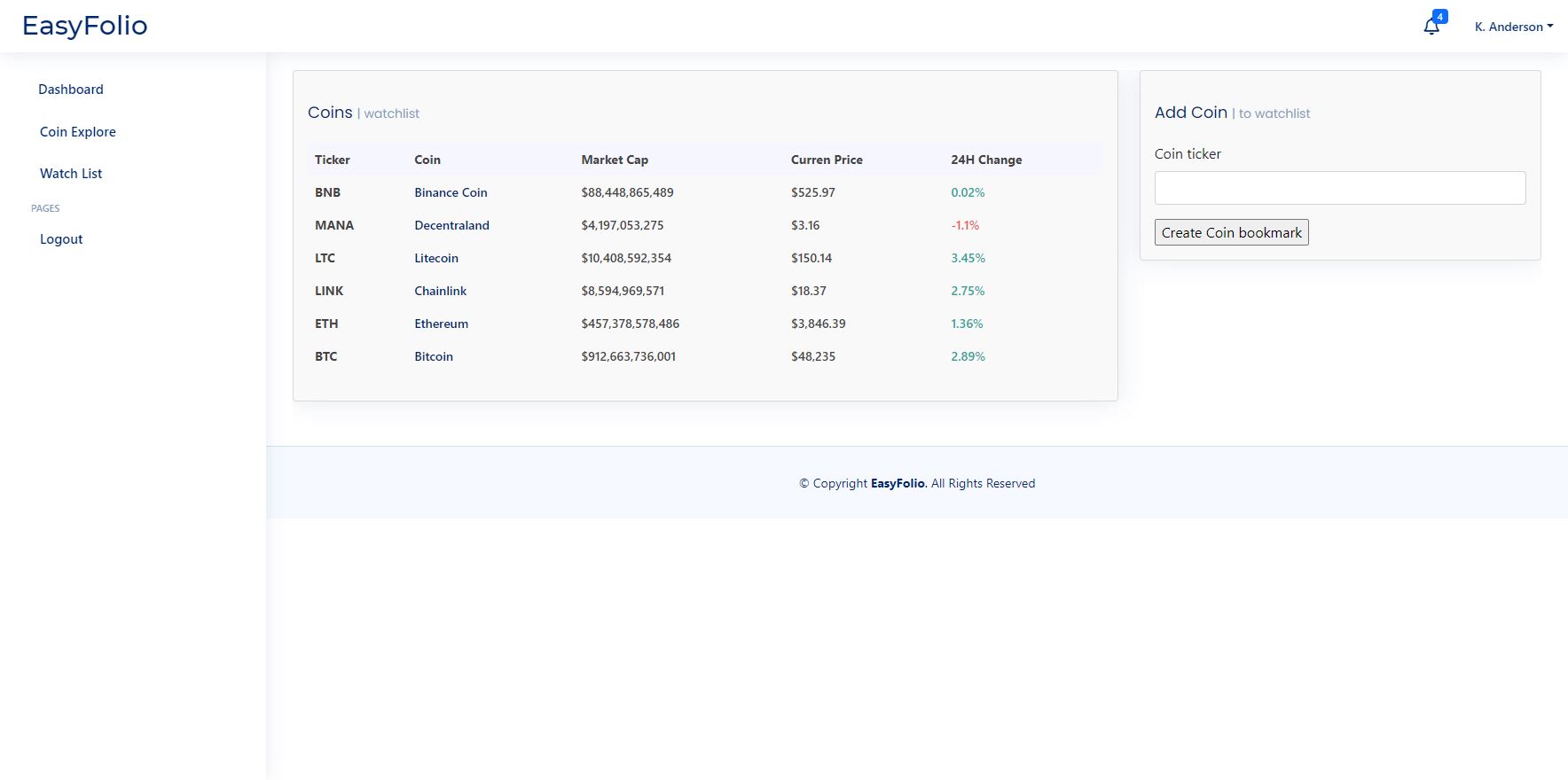Select the LTC ticker cell
Screen dimensions: 1568x780
325,258
